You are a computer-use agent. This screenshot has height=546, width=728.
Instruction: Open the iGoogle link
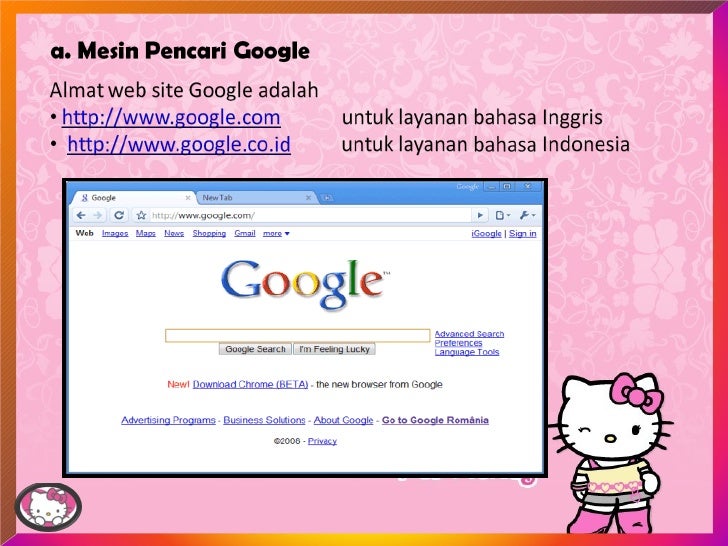486,234
